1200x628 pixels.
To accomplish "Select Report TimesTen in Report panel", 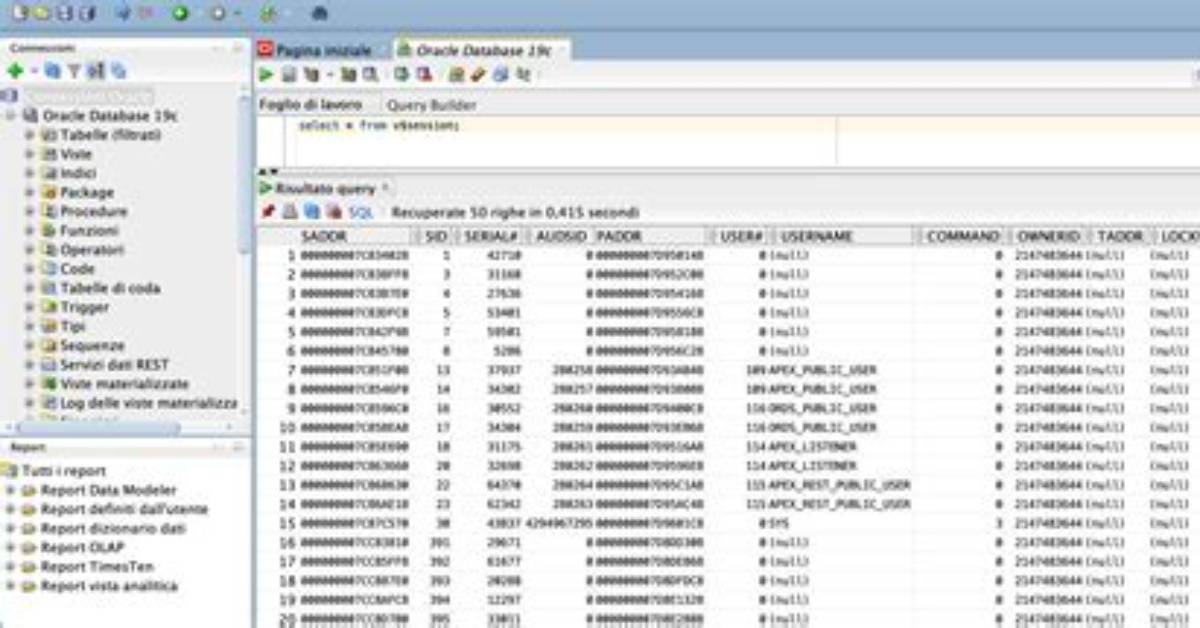I will click(97, 566).
